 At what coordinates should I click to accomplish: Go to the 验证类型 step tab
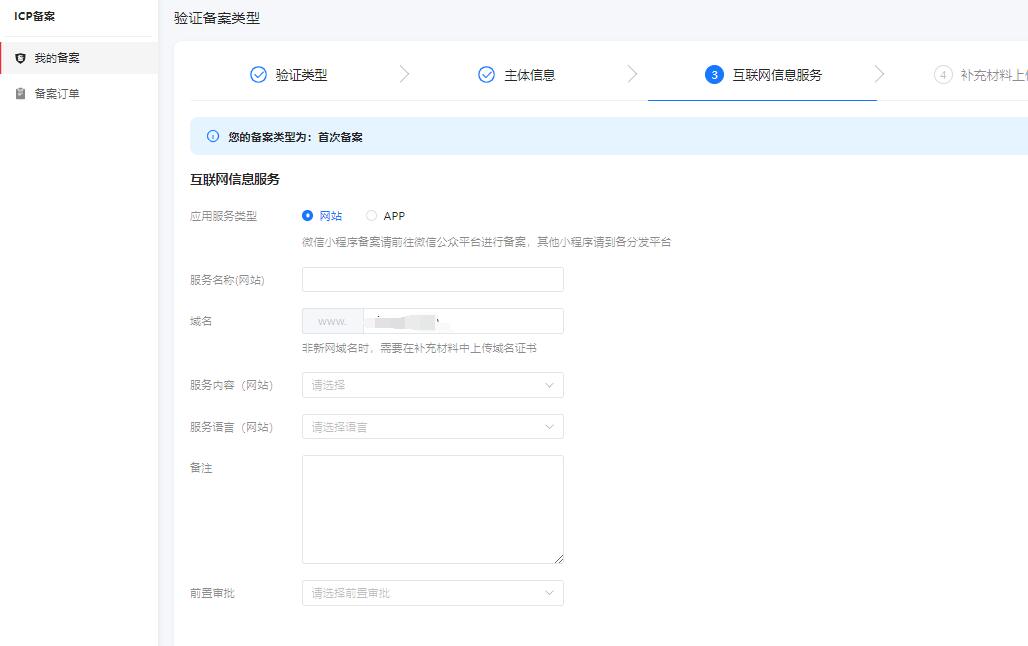pyautogui.click(x=288, y=75)
